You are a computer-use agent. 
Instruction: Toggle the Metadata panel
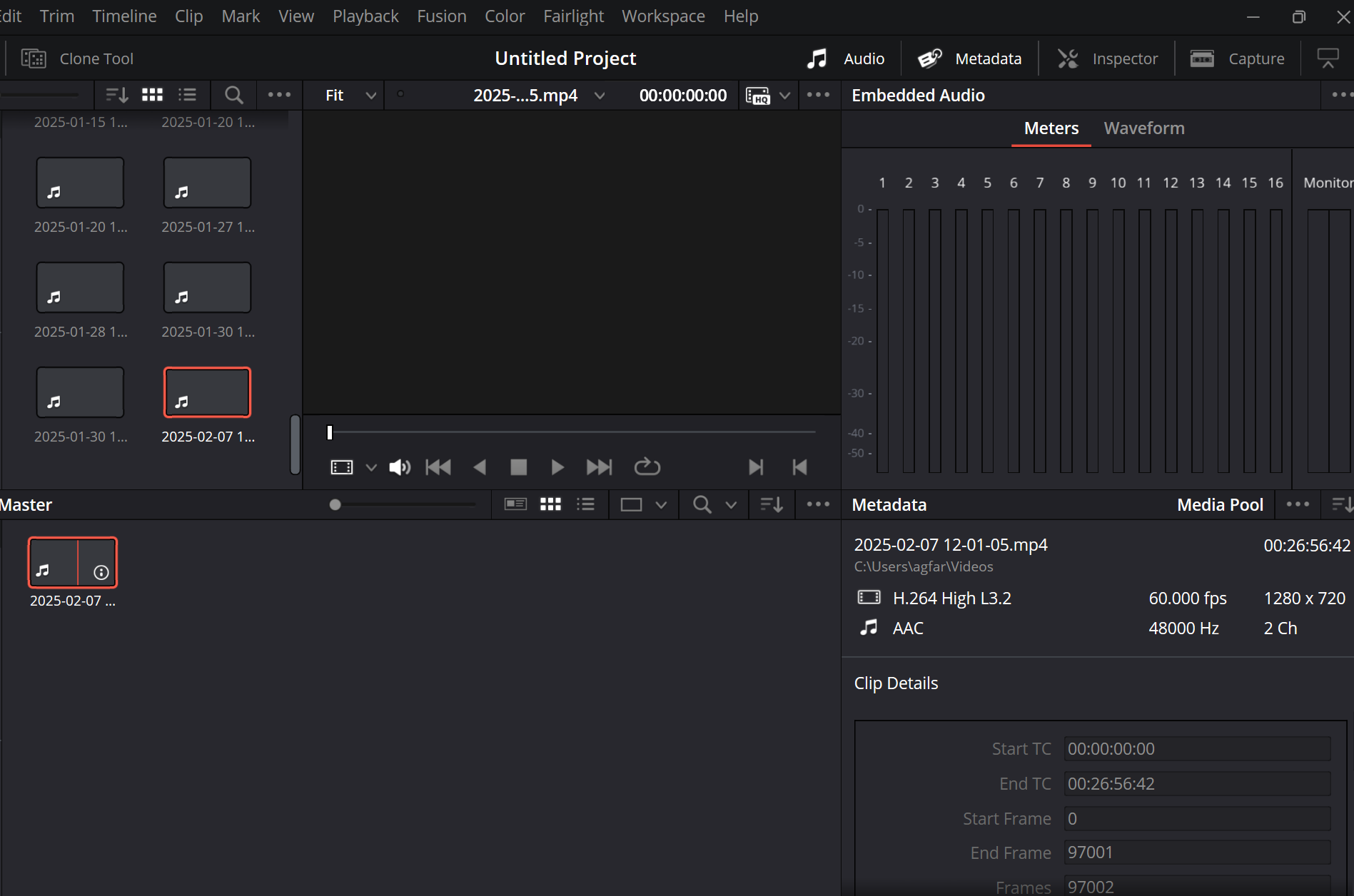(969, 58)
